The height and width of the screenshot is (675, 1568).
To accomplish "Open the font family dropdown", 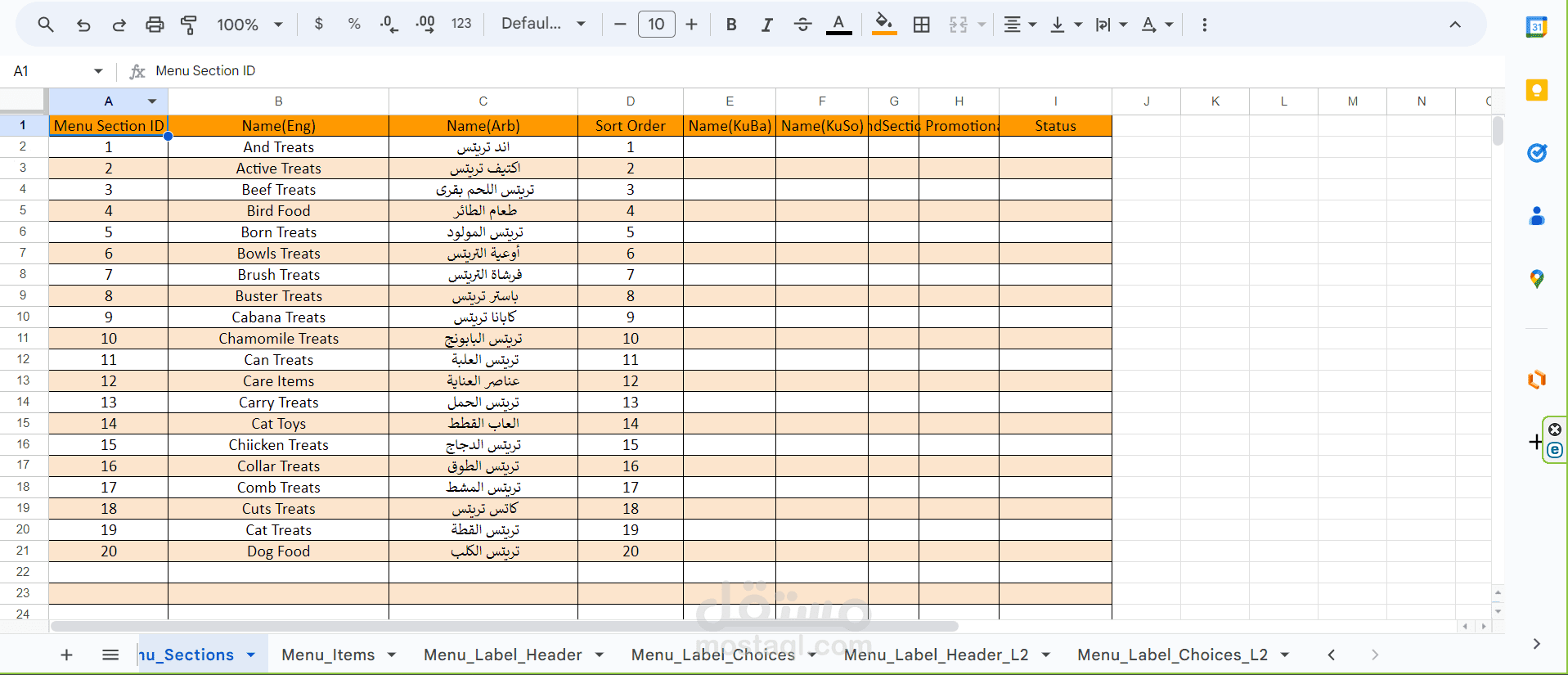I will tap(543, 25).
